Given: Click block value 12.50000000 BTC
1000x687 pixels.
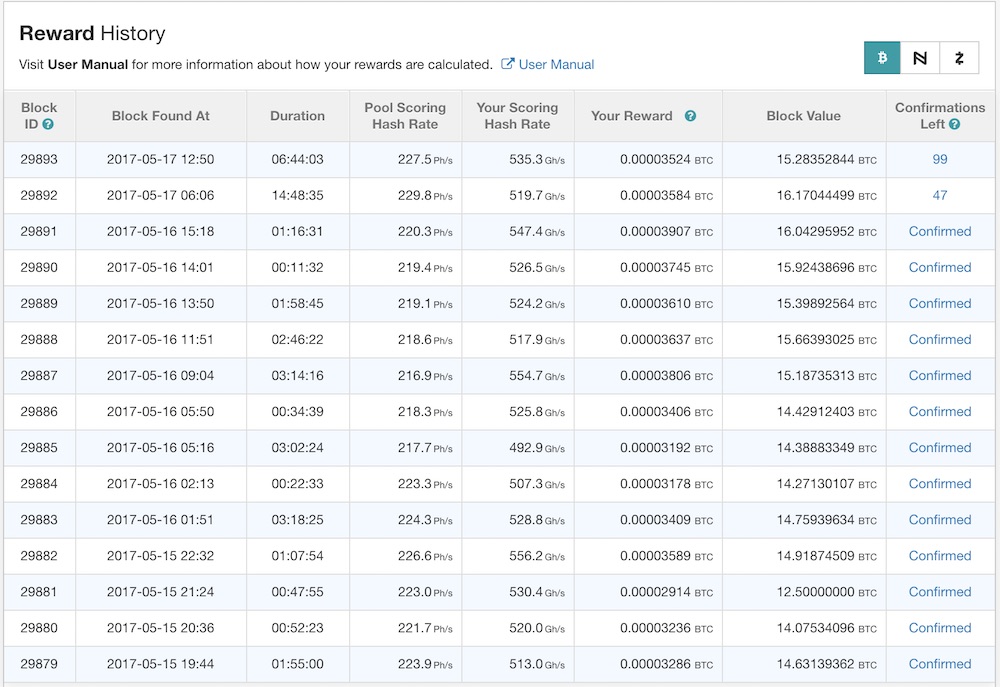Looking at the screenshot, I should pyautogui.click(x=827, y=592).
